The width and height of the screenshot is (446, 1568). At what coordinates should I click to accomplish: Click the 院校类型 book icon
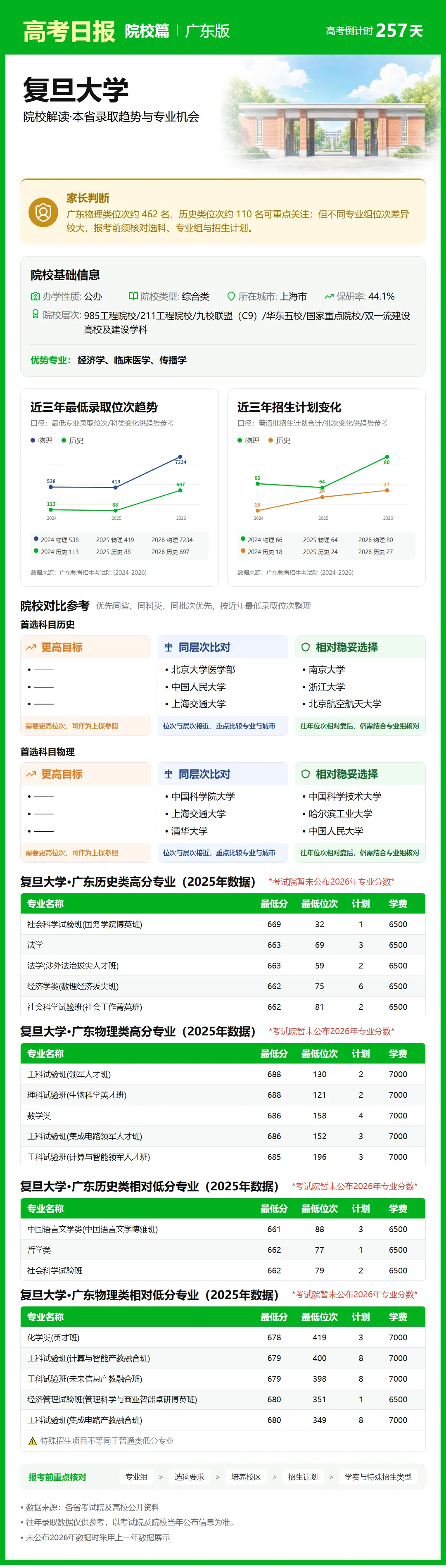click(x=133, y=296)
